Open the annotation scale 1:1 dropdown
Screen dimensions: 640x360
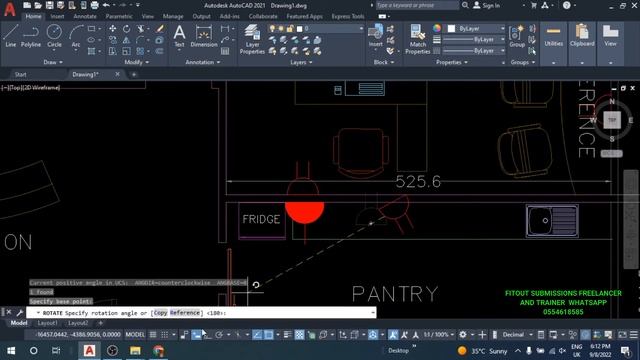[439, 335]
